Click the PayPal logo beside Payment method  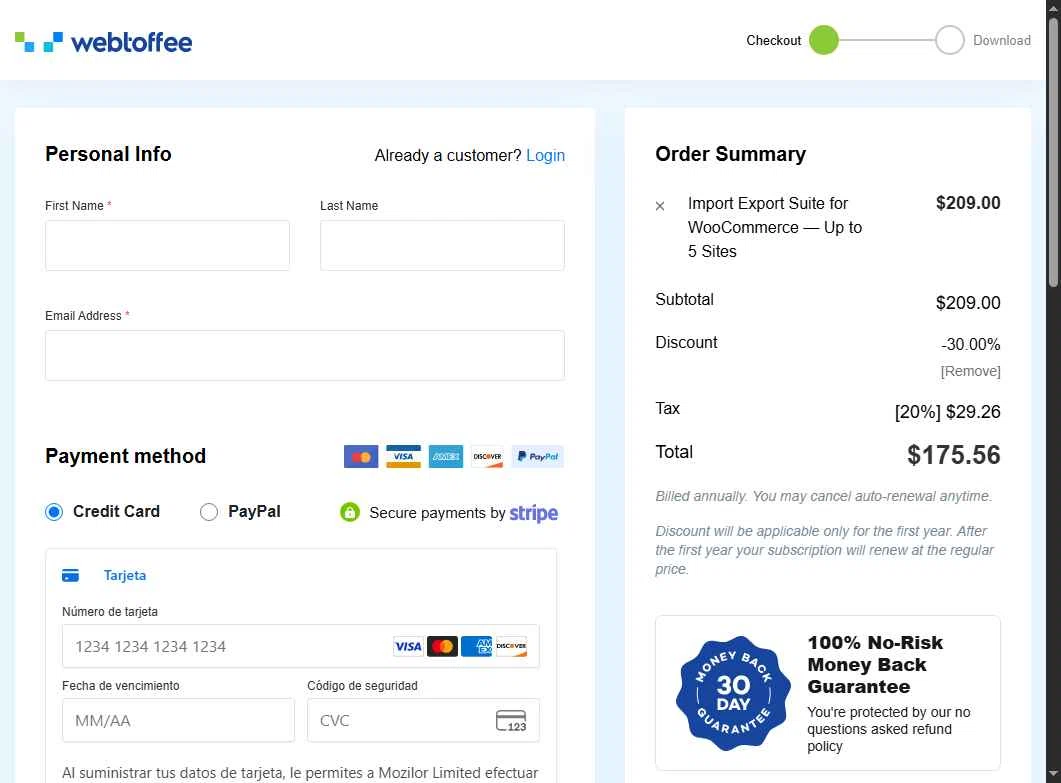(x=537, y=457)
